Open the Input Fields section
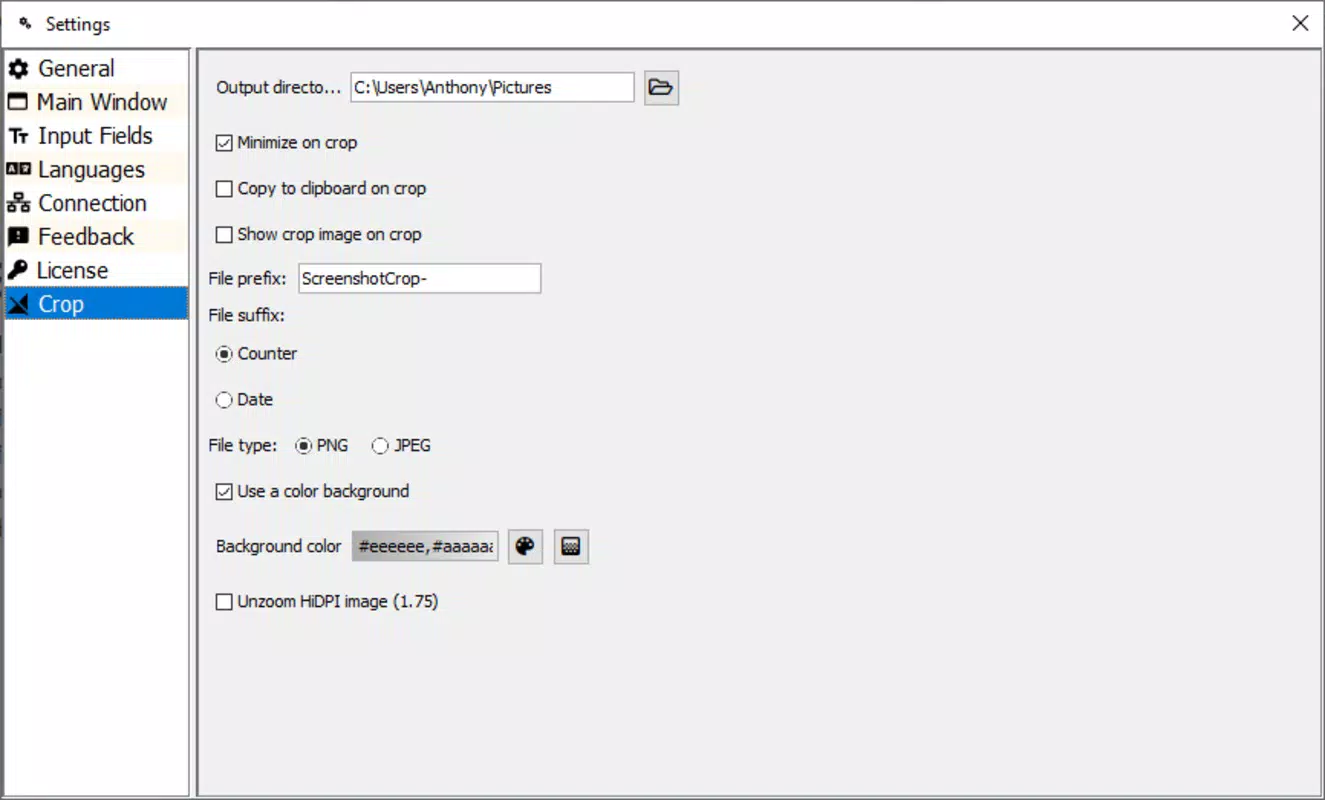 (x=96, y=136)
